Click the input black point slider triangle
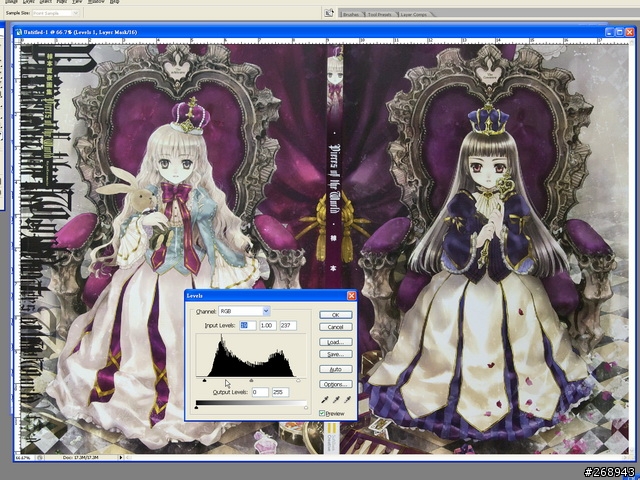640x480 pixels. (x=204, y=380)
